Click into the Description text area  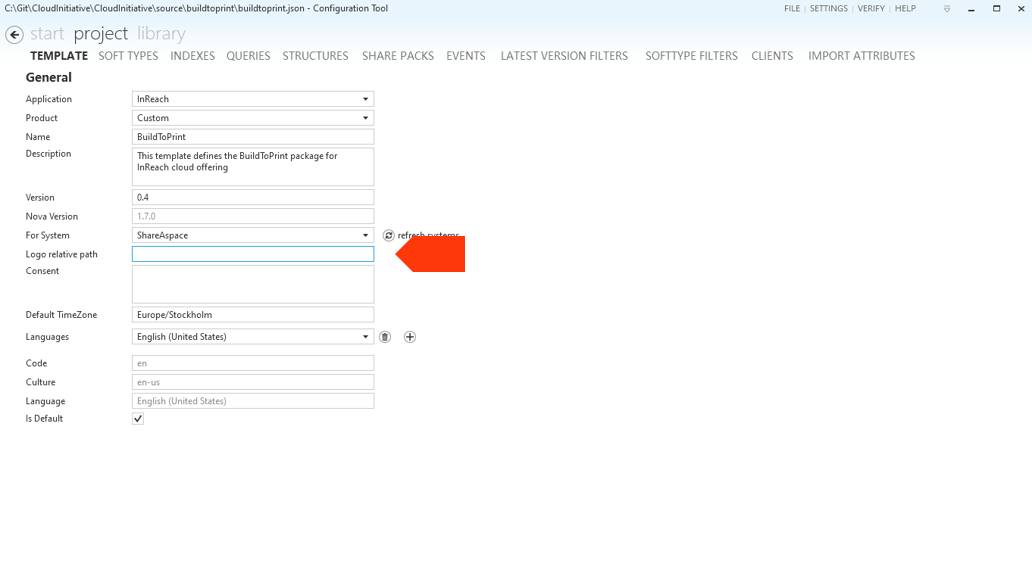tap(253, 166)
